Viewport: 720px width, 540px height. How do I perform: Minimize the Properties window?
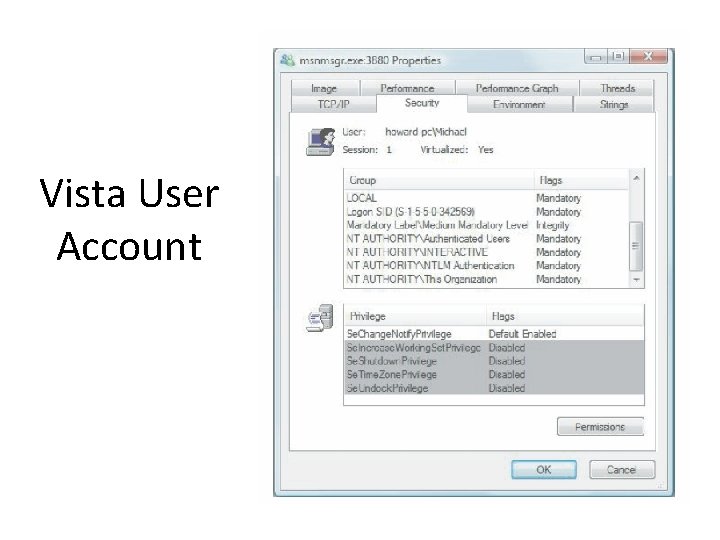coord(596,57)
